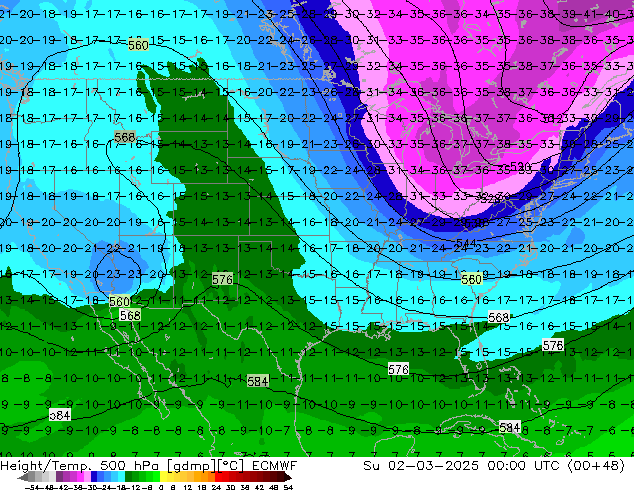Image resolution: width=634 pixels, height=490 pixels.
Task: Click the 560 label directly above the lower-left 568
Action: [x=119, y=301]
